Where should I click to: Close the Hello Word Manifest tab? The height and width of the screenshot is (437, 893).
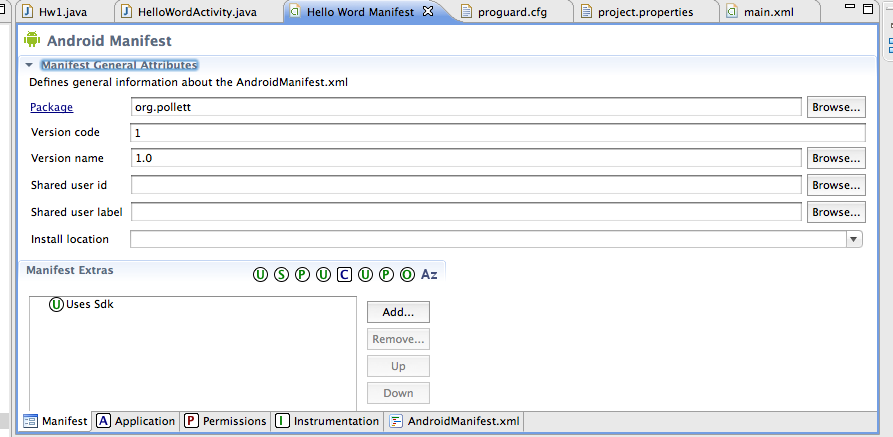tap(428, 11)
